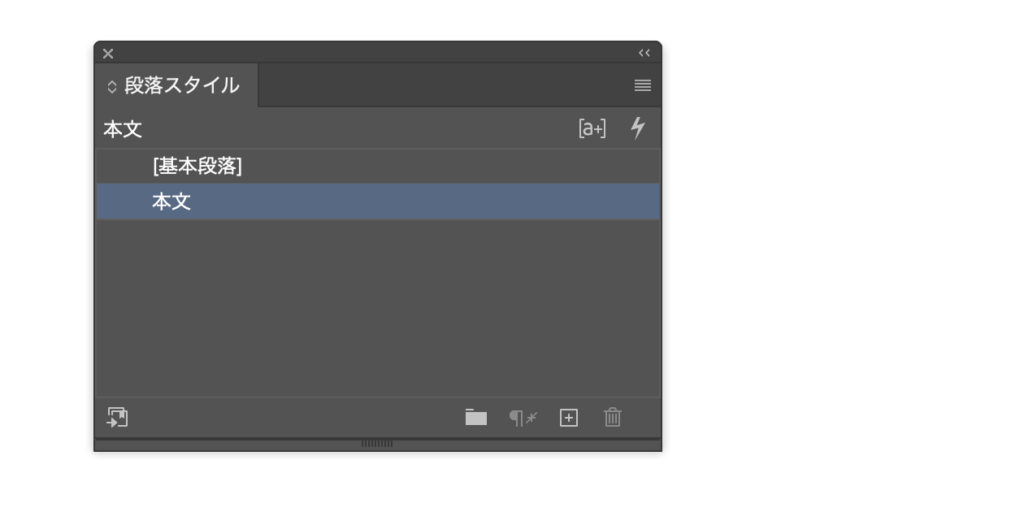
Task: Click the Quick Apply lightning bolt icon
Action: [x=637, y=128]
